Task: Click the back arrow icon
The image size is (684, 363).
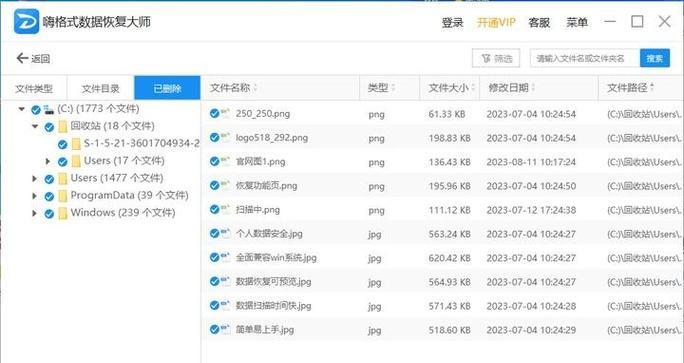Action: coord(22,58)
